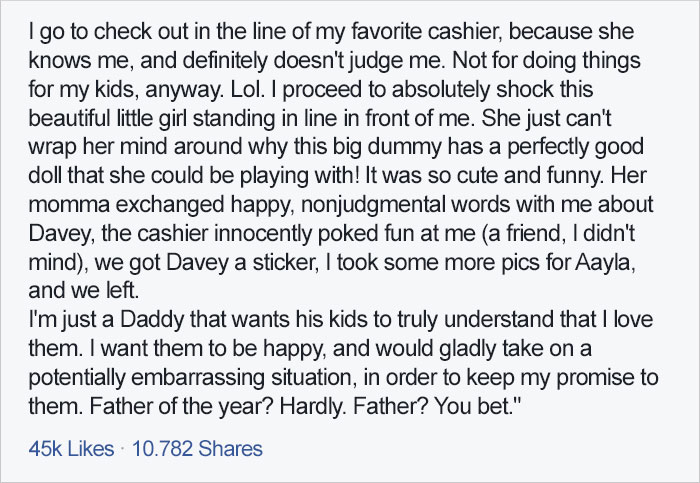Open the 45k Likes link

(x=71, y=449)
